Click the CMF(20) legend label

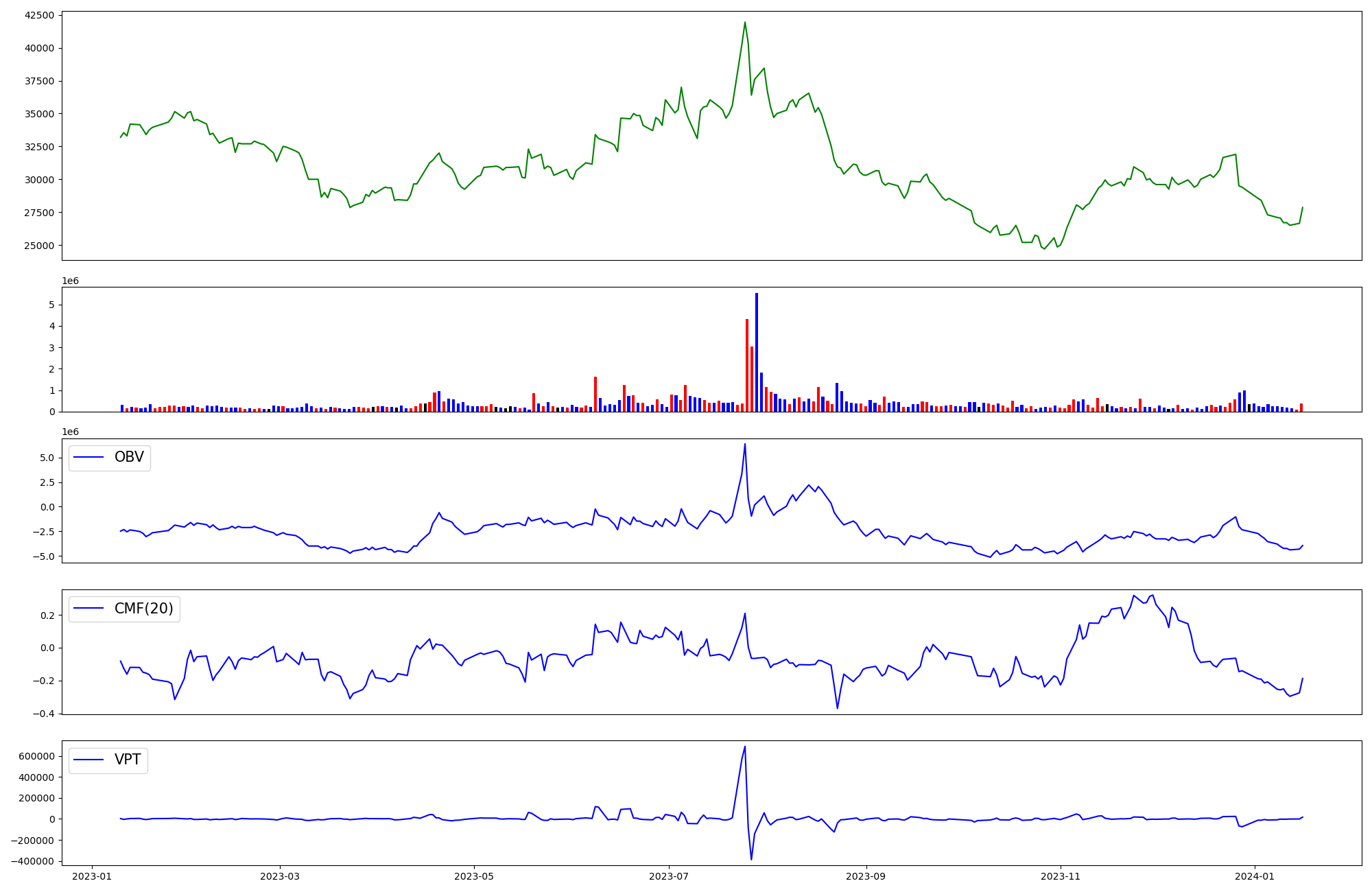[x=143, y=609]
